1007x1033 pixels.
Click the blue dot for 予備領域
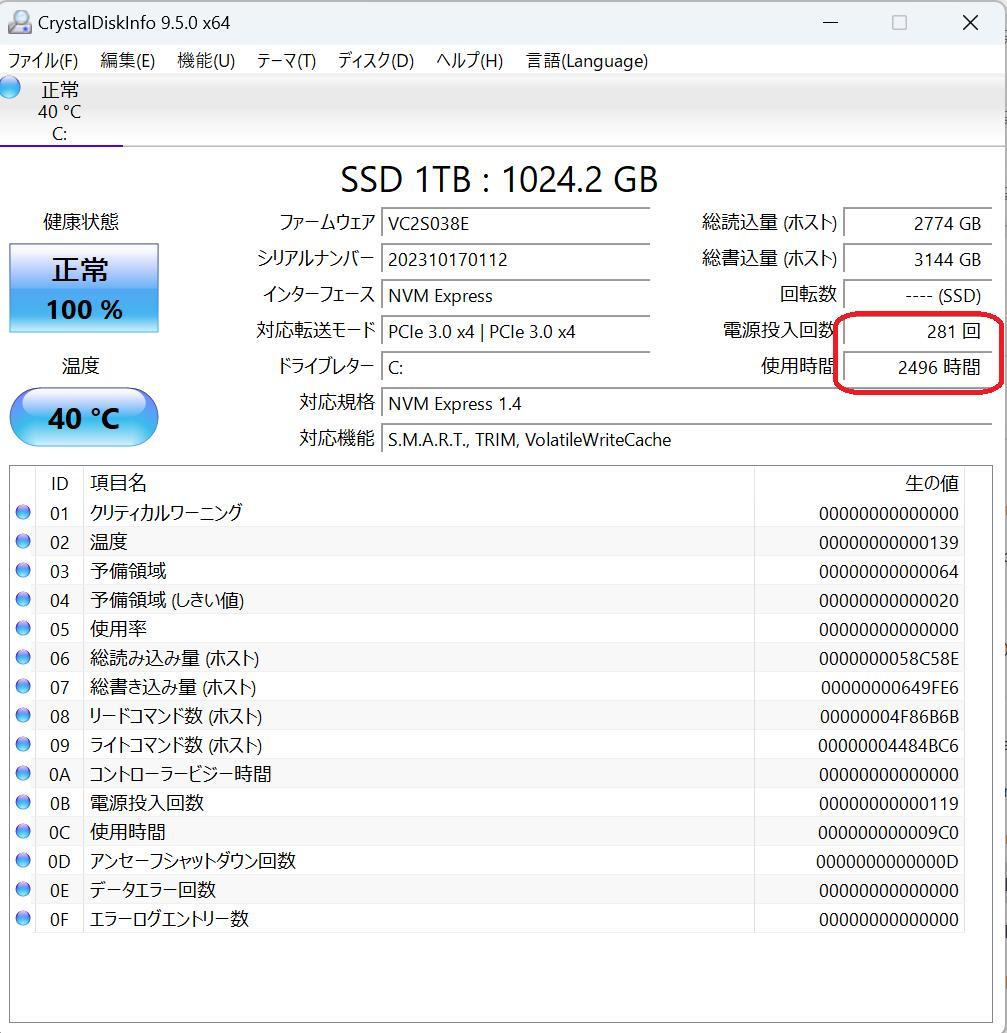click(23, 571)
